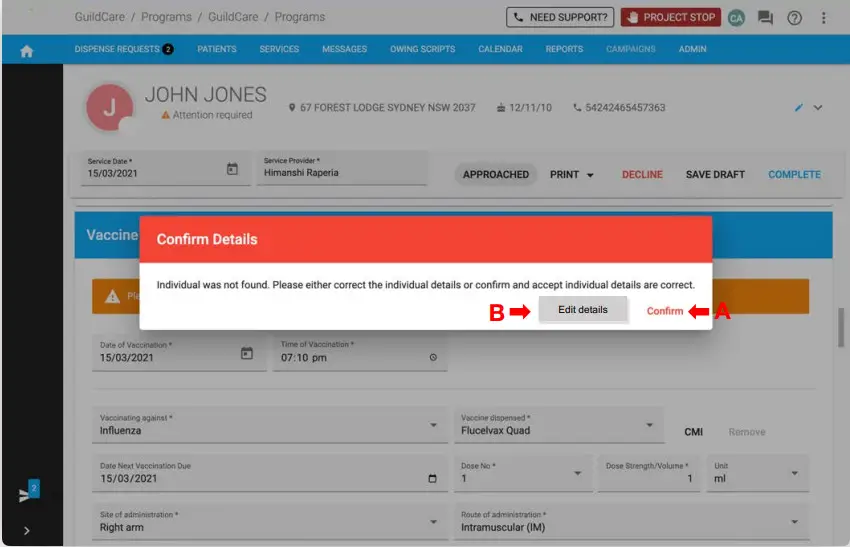Image resolution: width=850 pixels, height=547 pixels.
Task: Click the birthday cake icon
Action: (501, 107)
